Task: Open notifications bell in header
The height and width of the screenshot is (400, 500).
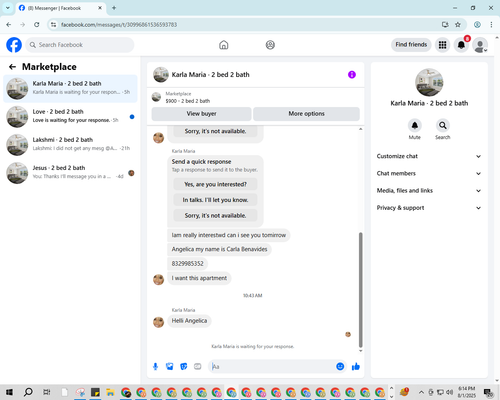Action: coord(461,45)
